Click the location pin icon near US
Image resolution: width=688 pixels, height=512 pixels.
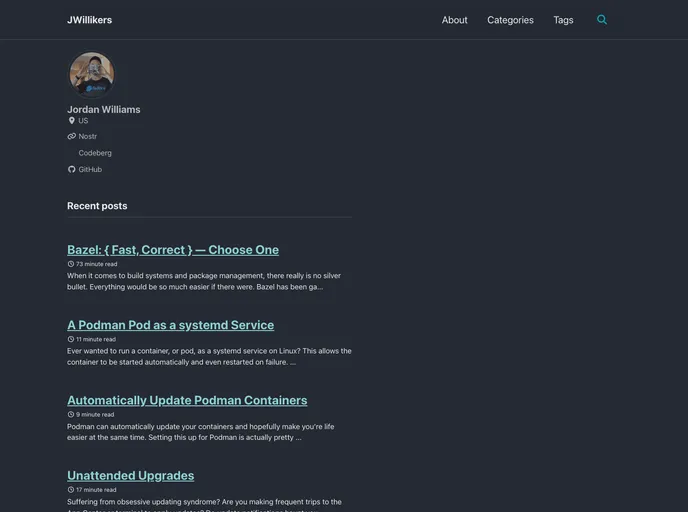tap(71, 121)
